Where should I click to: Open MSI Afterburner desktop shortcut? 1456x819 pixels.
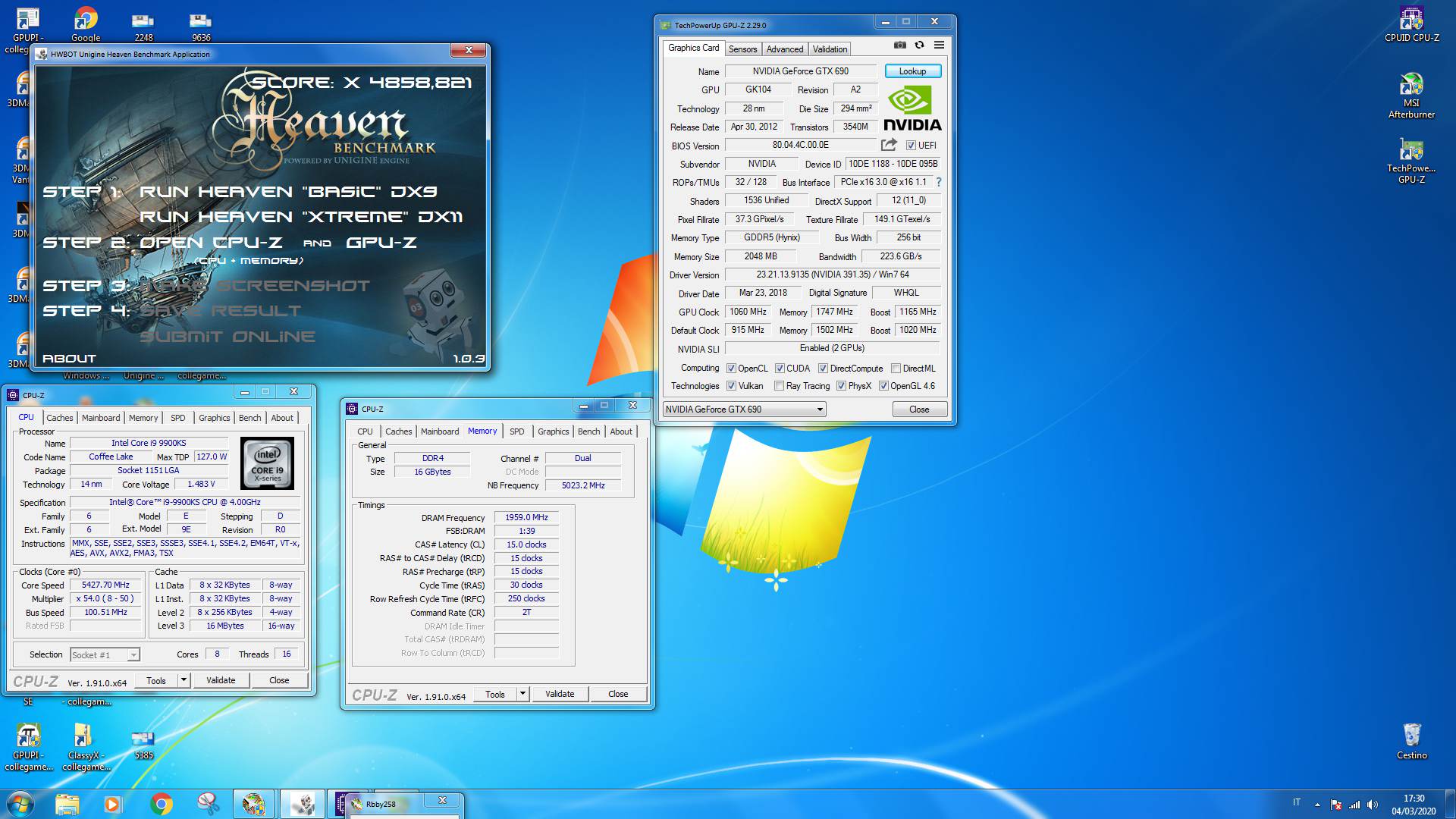(1411, 96)
